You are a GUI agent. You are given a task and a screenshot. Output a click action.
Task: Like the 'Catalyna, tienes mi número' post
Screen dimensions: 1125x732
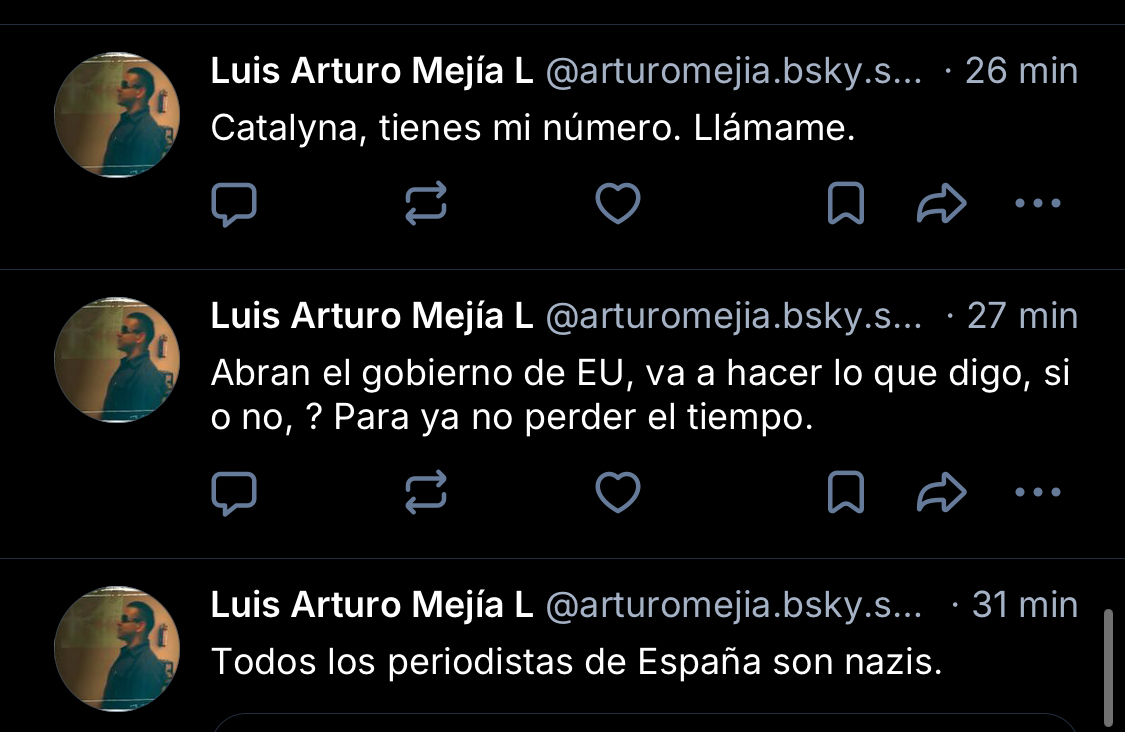pyautogui.click(x=617, y=205)
